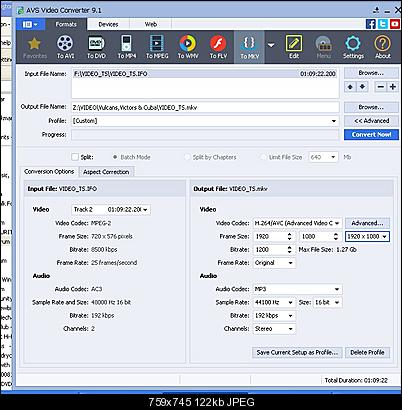Open the Limit File Size 640 dropdown
This screenshot has height=410, width=402.
pos(323,157)
